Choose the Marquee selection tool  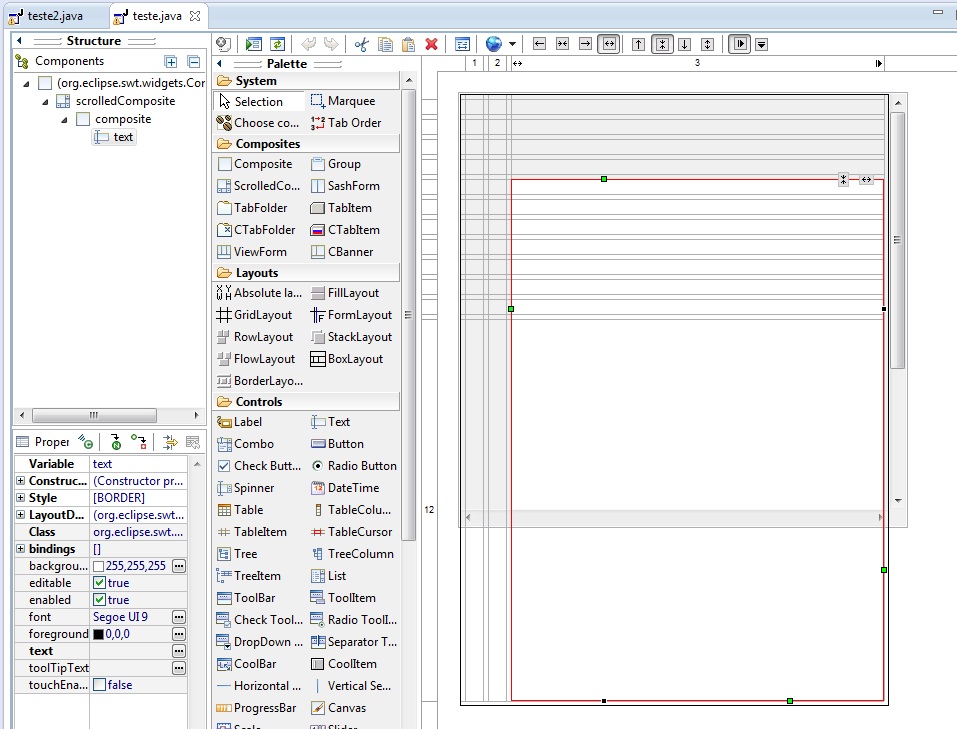tap(343, 101)
